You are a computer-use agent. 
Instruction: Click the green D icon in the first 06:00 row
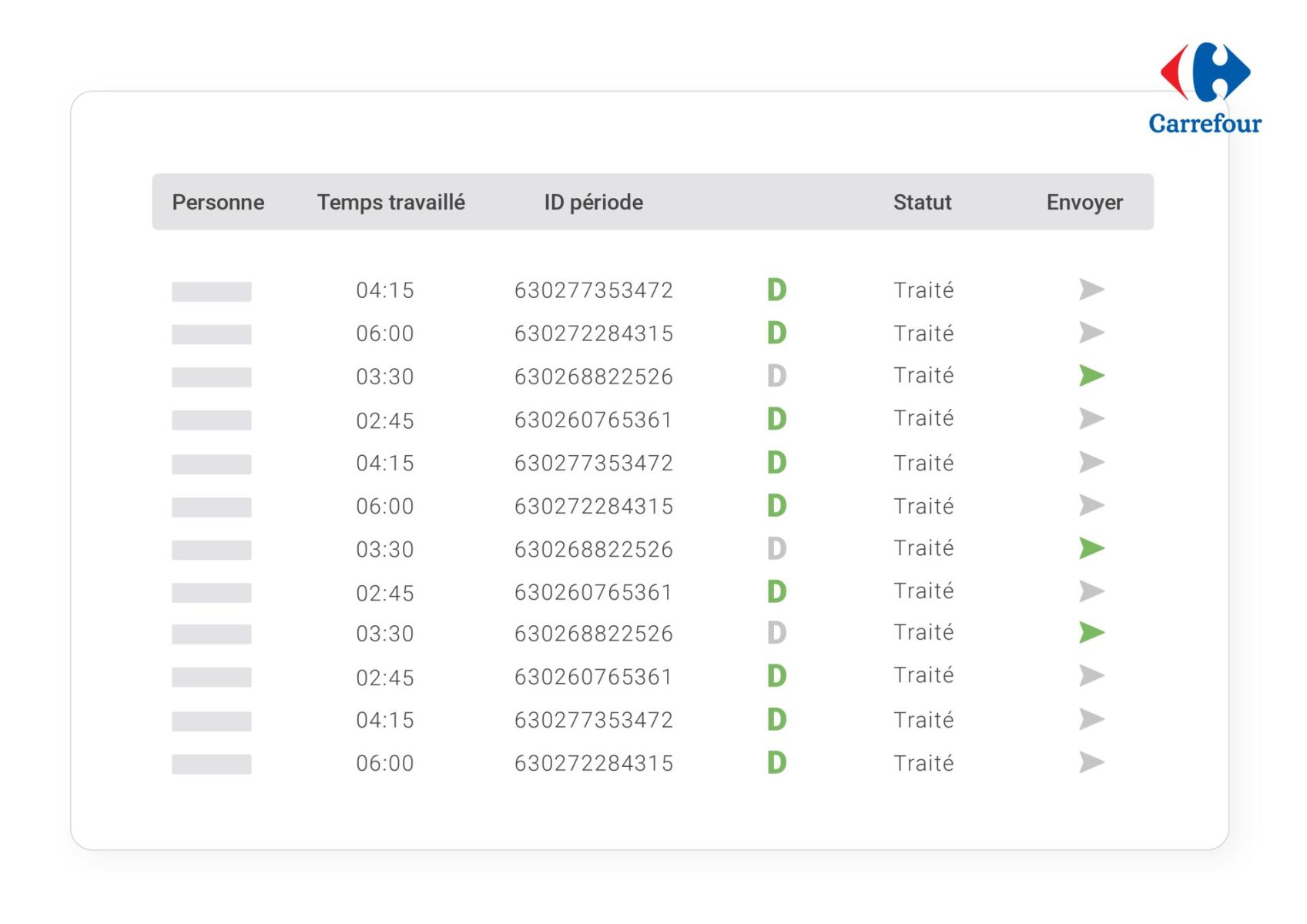pyautogui.click(x=777, y=333)
